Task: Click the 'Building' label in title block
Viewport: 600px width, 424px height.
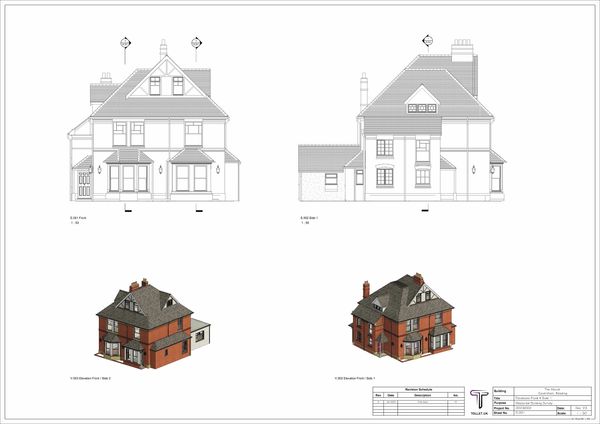Action: click(x=500, y=391)
